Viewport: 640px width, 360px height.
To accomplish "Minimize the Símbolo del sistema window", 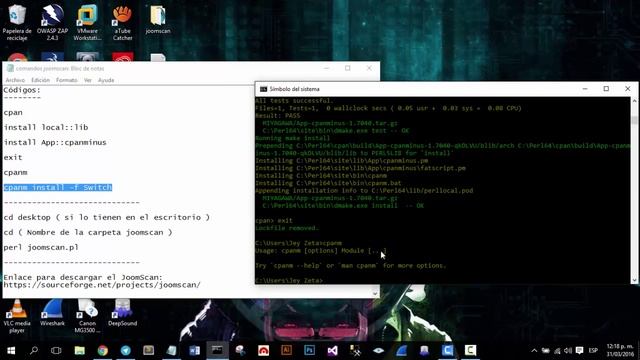I will 585,89.
